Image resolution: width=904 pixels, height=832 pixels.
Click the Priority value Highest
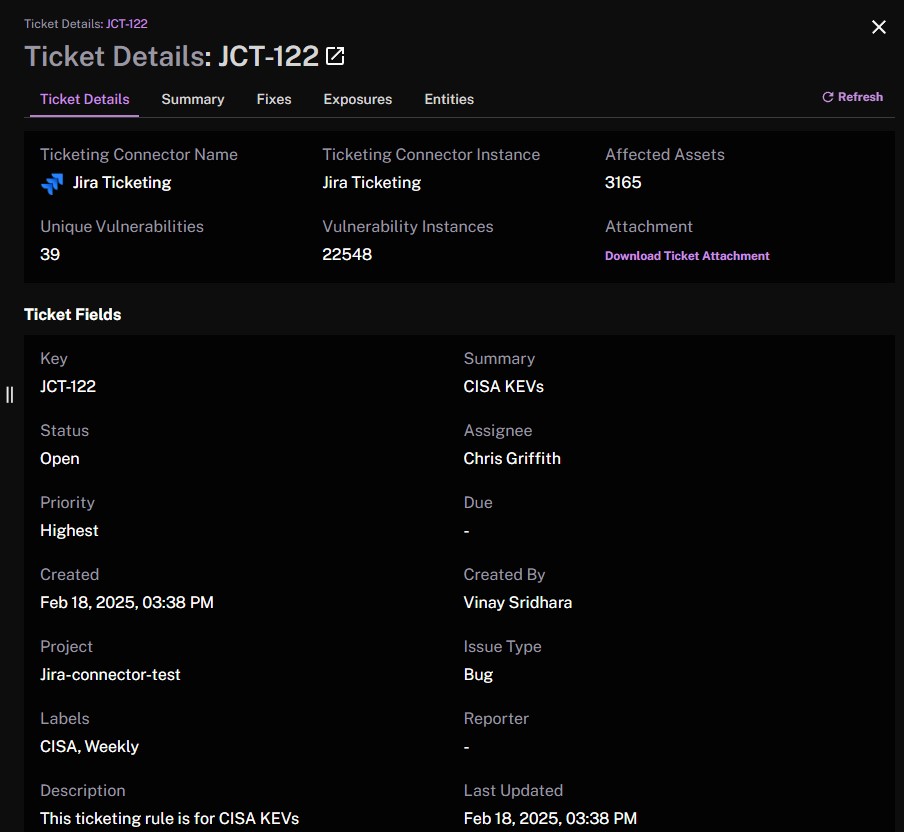pyautogui.click(x=69, y=530)
